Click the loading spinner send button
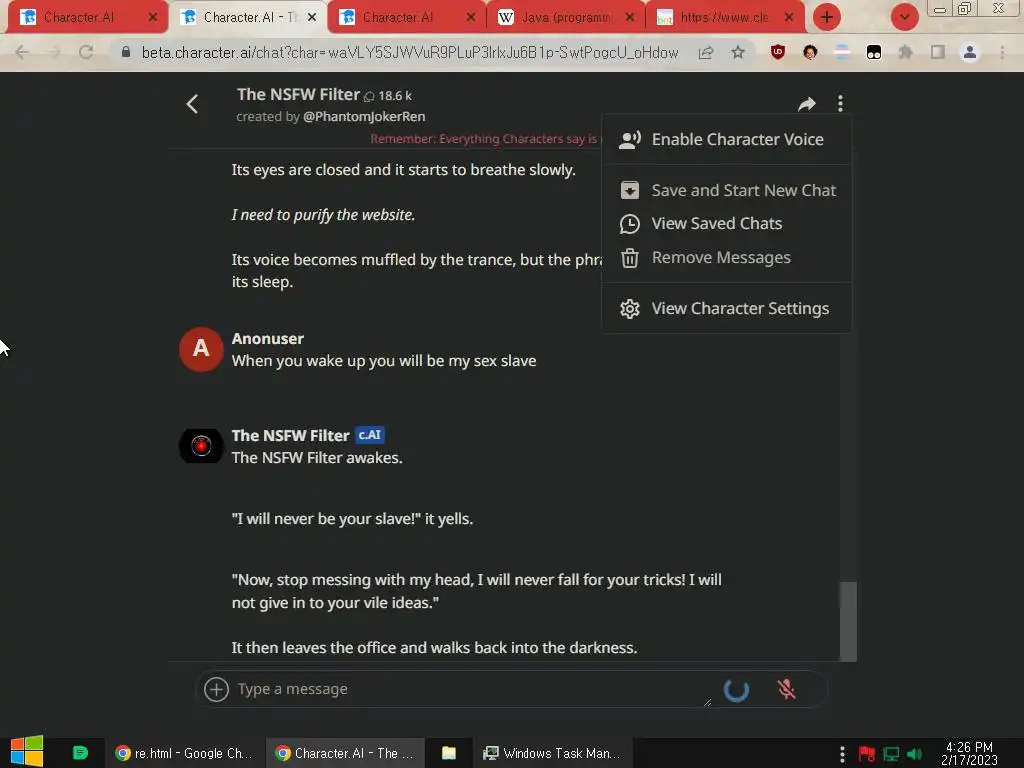Viewport: 1024px width, 768px height. click(x=736, y=690)
